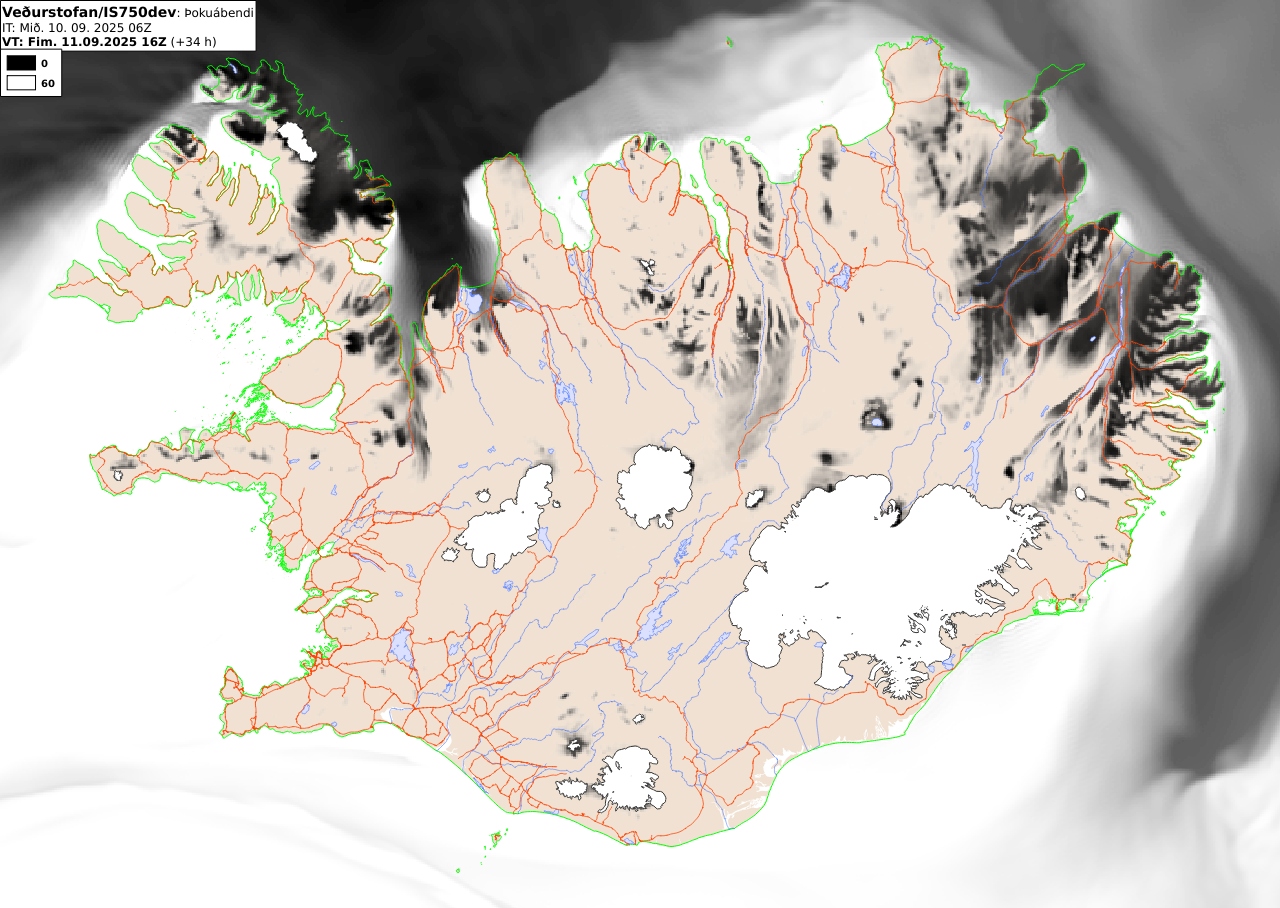Click the "(+34 h)" forecast offset text
1280x908 pixels.
click(x=193, y=42)
